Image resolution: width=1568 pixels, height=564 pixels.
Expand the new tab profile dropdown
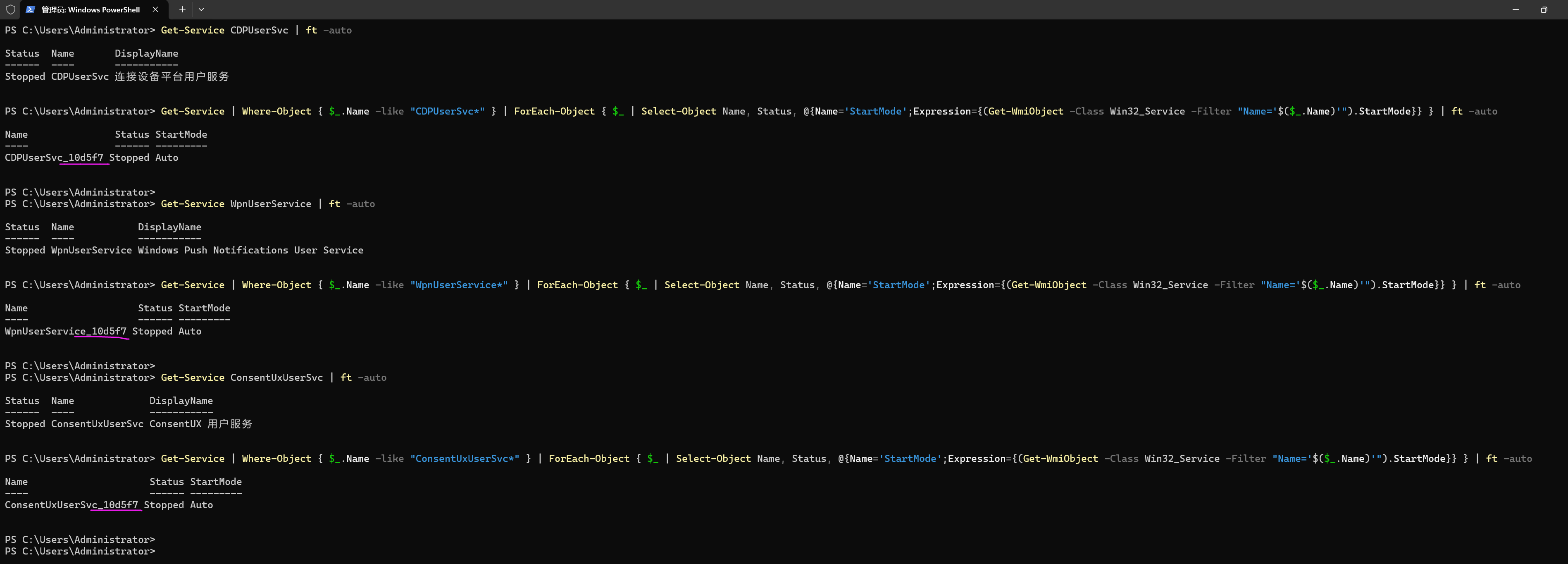pos(202,9)
